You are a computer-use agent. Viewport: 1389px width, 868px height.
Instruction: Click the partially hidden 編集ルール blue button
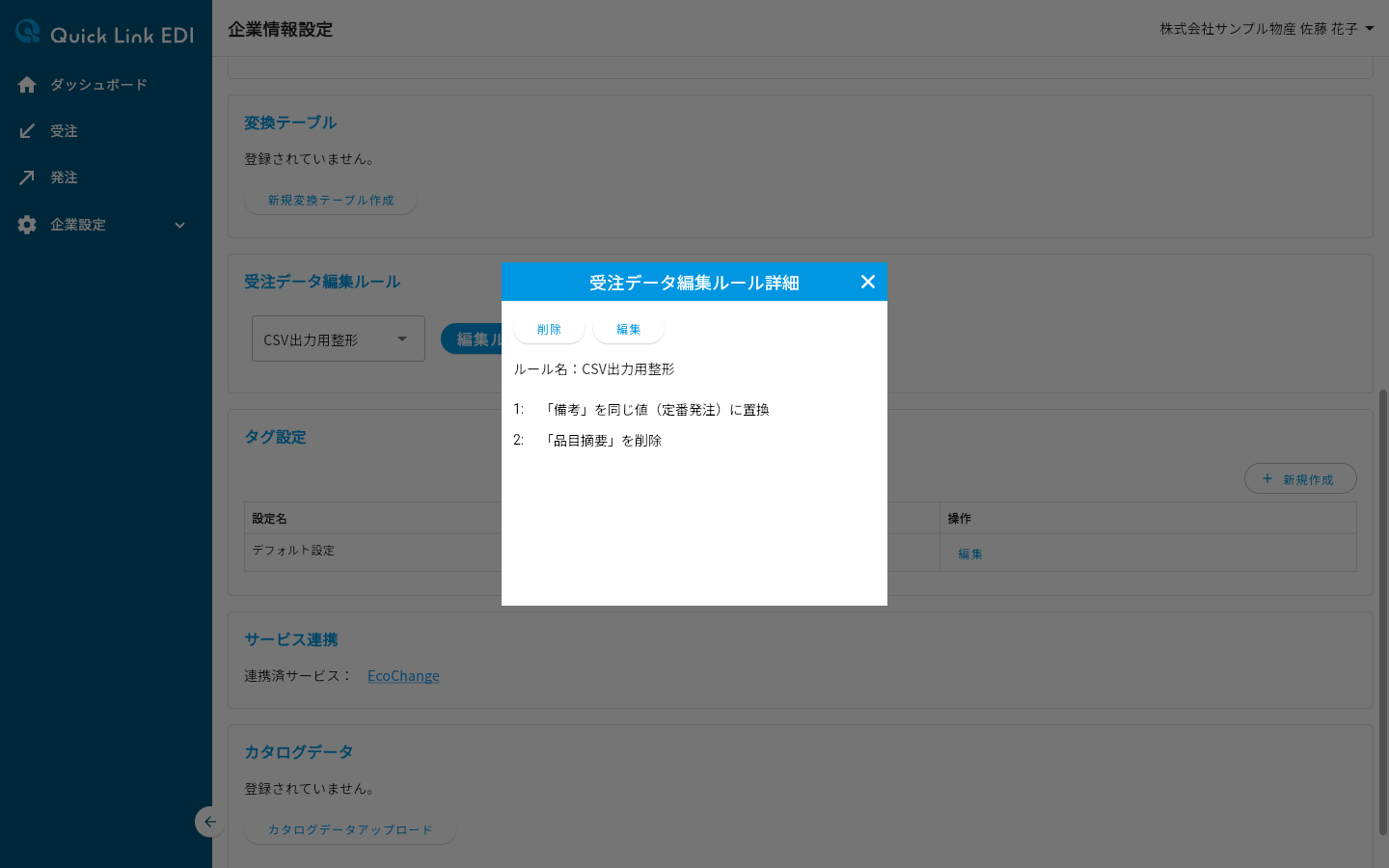point(472,339)
